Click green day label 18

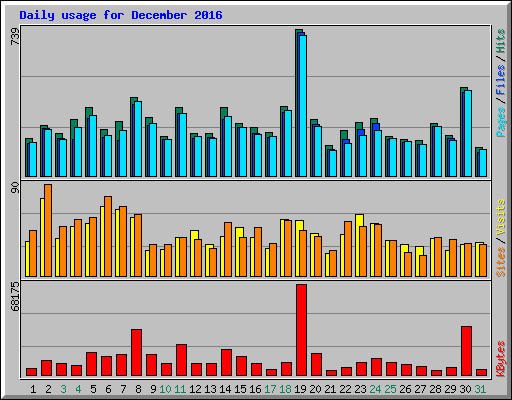(x=285, y=389)
